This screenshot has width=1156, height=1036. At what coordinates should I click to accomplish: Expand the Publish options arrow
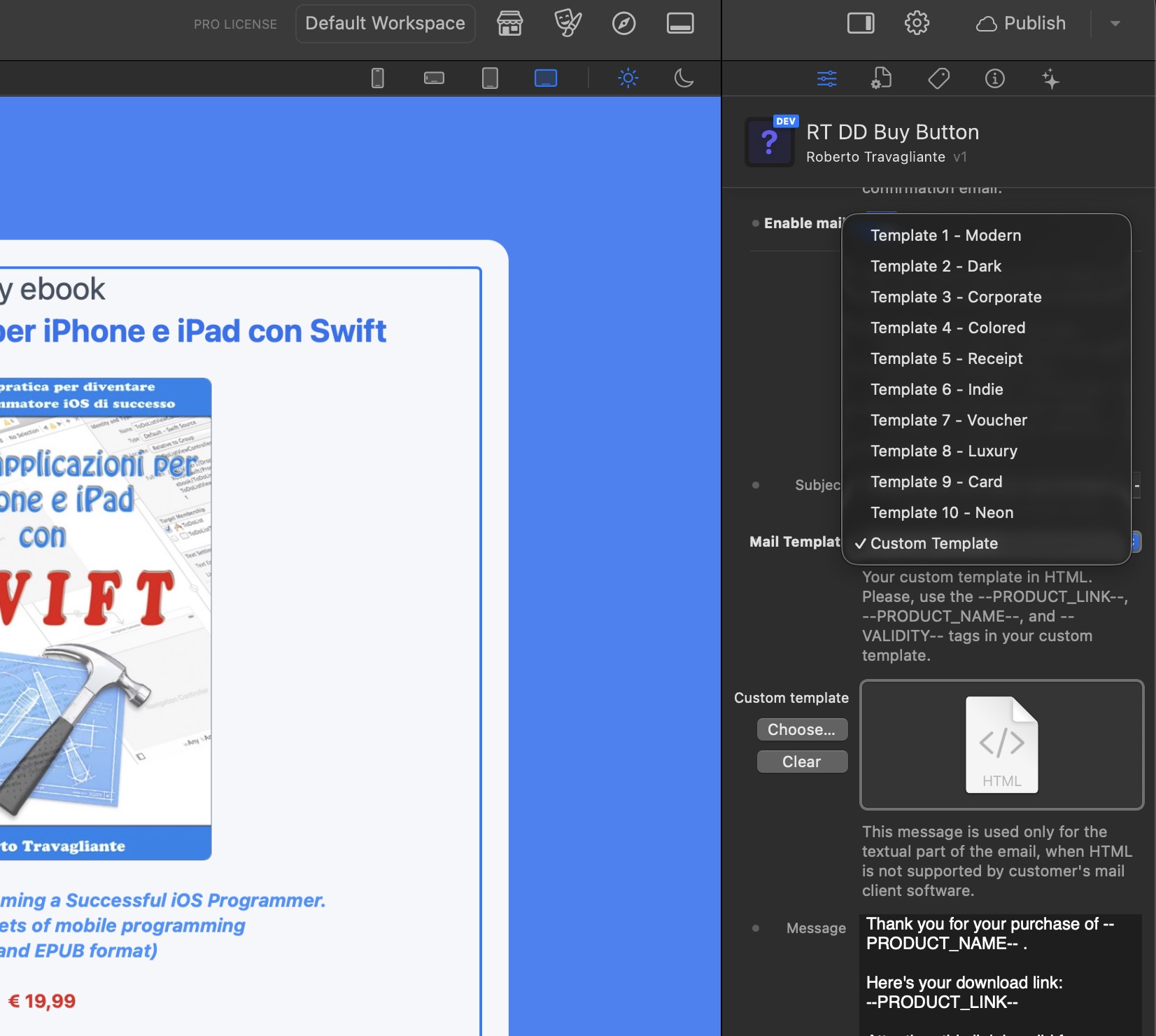point(1115,24)
